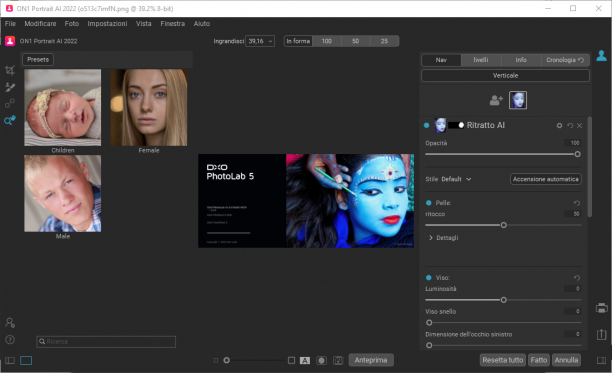Click the Anteprima button
This screenshot has width=612, height=373.
371,360
